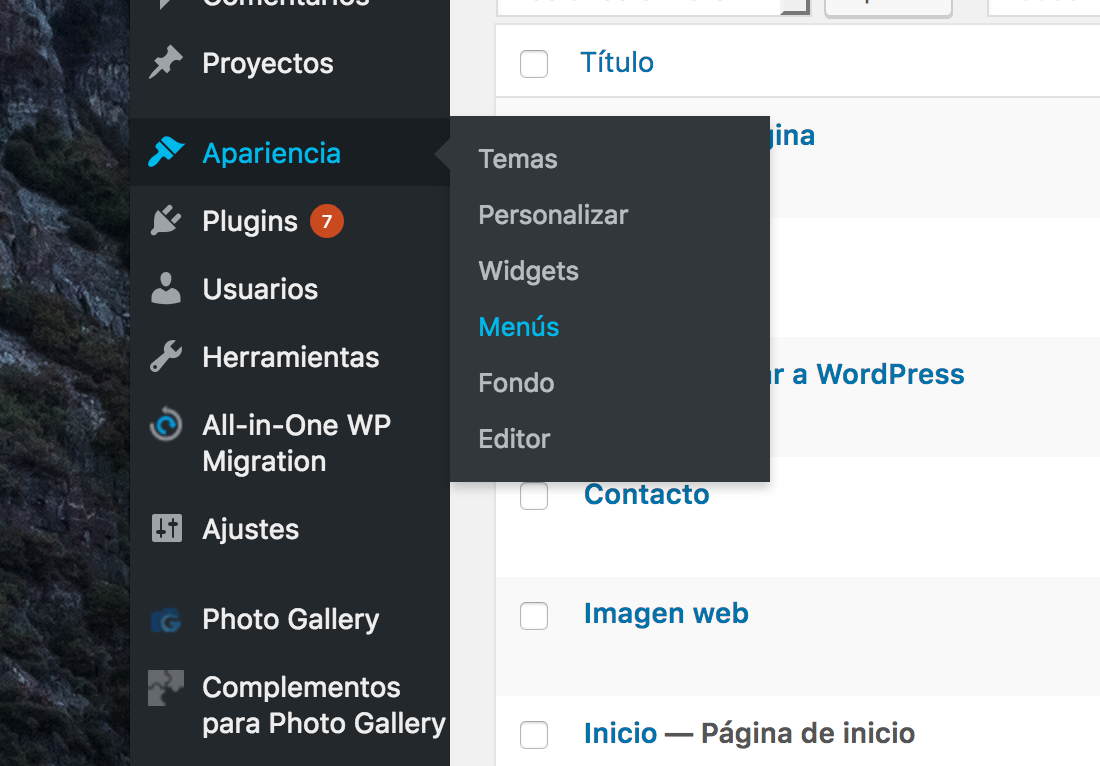This screenshot has height=766, width=1100.
Task: Click the All-in-One WP Migration icon
Action: [x=166, y=424]
